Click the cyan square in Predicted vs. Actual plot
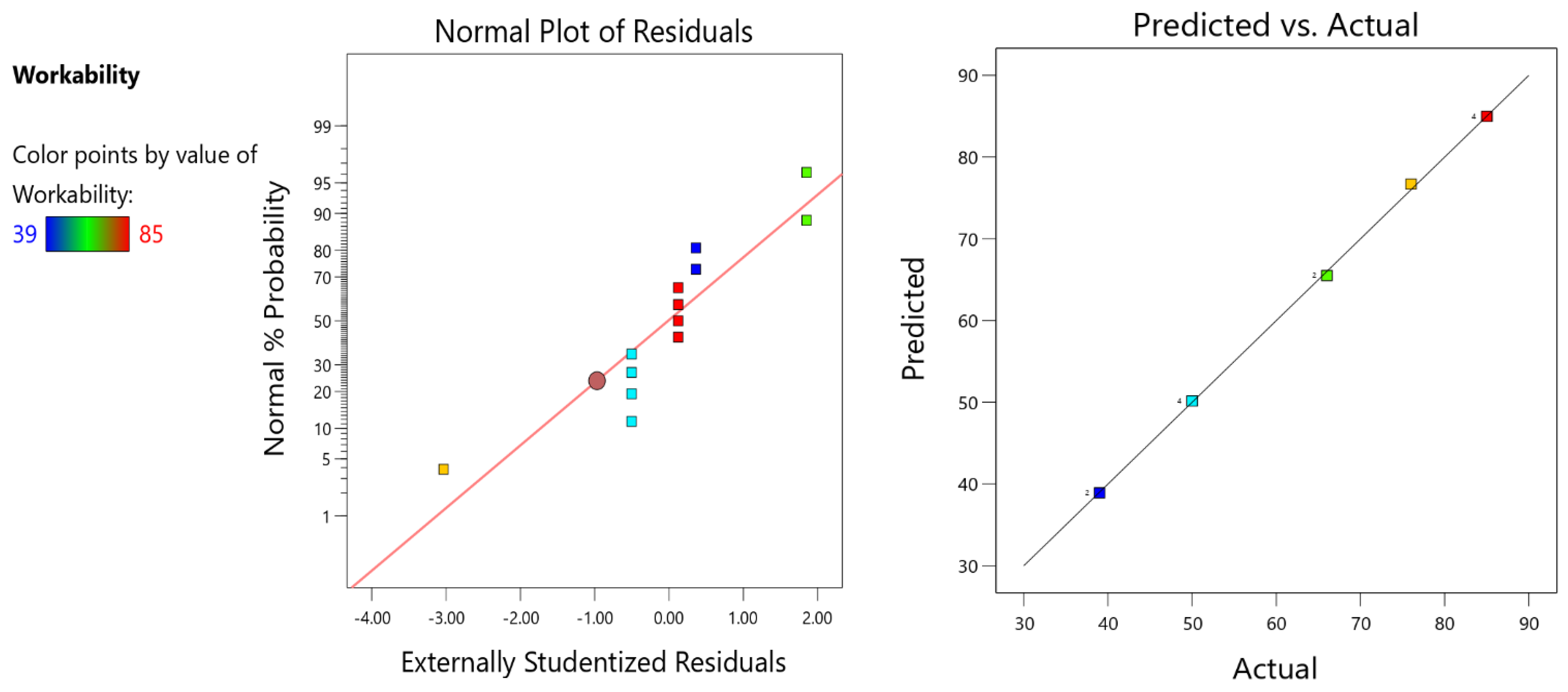The image size is (1568, 692). coord(1192,401)
